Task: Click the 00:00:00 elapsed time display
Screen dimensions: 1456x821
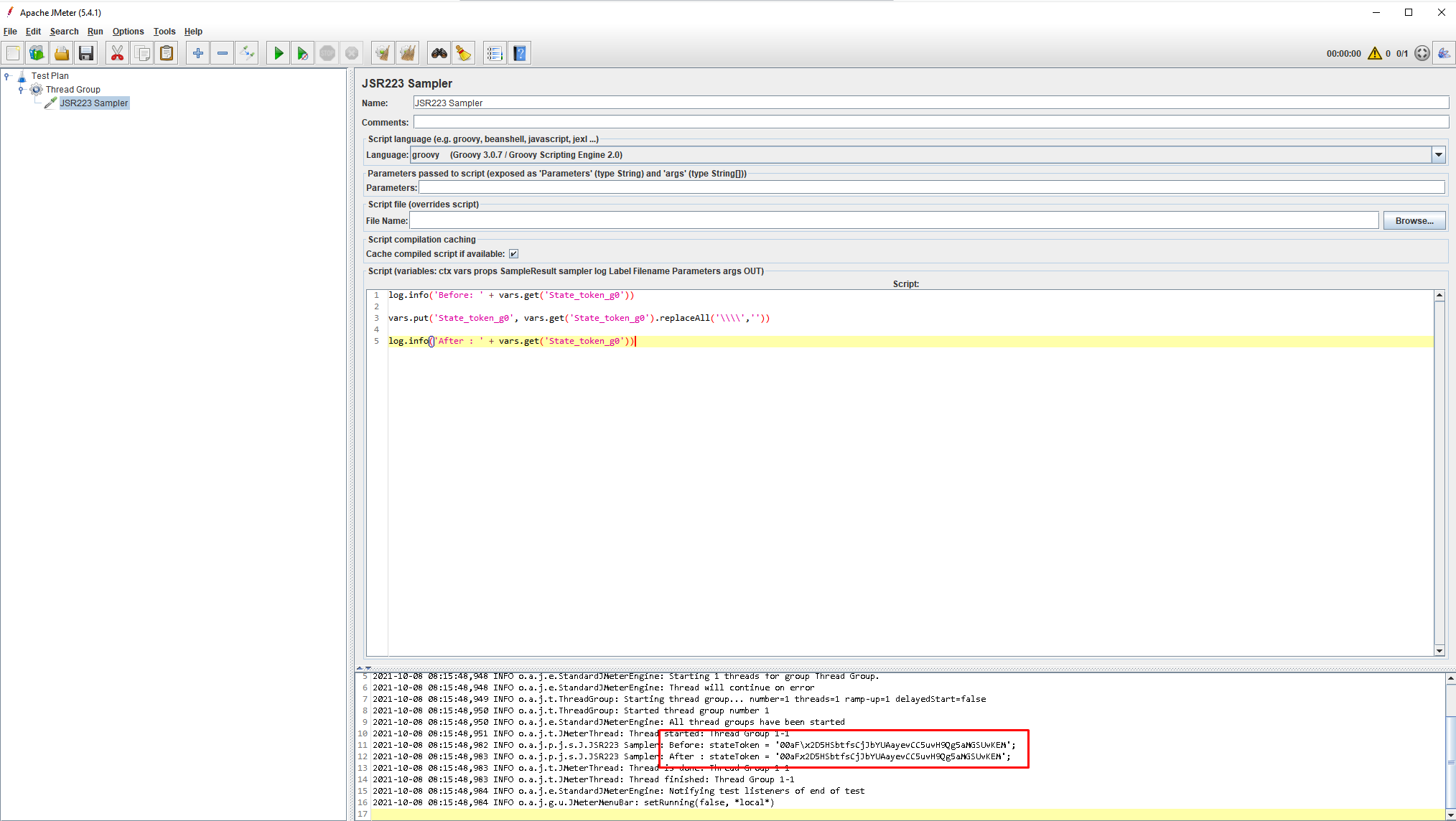Action: [x=1343, y=54]
